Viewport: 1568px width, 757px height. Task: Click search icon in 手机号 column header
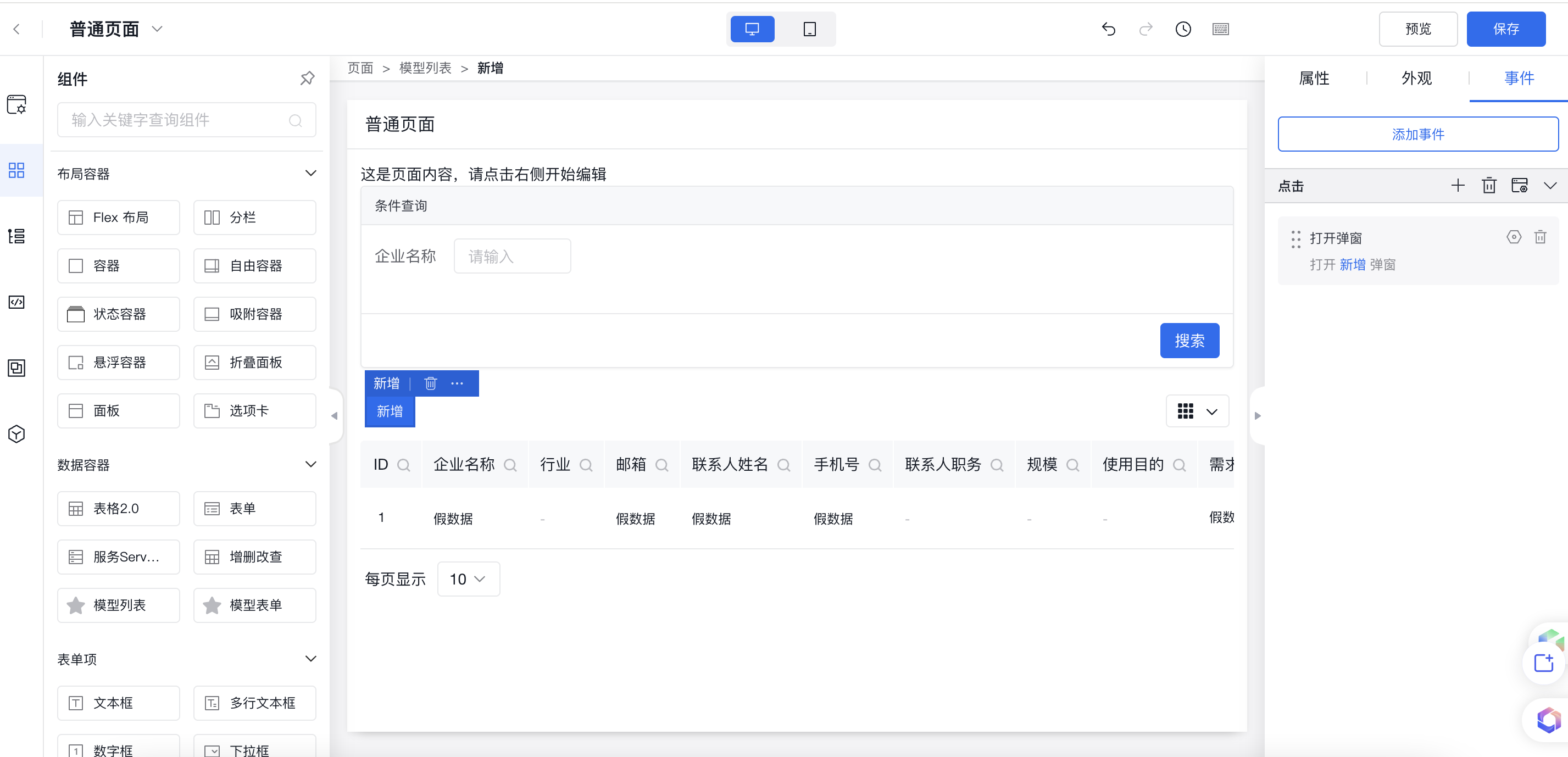(x=875, y=465)
